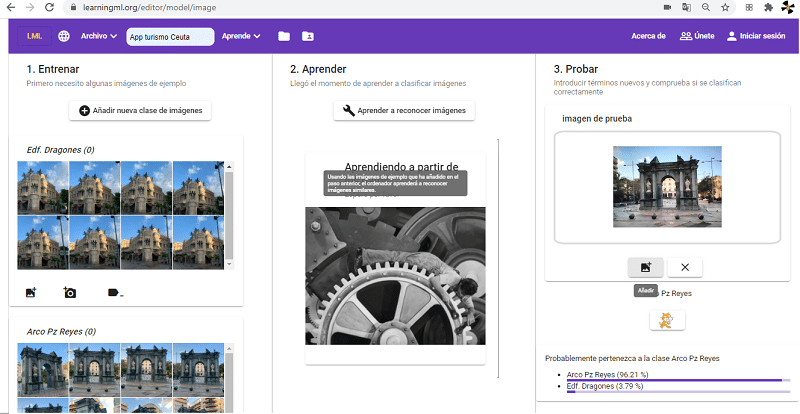Click the LML logo in the header
The width and height of the screenshot is (800, 414).
pos(34,36)
